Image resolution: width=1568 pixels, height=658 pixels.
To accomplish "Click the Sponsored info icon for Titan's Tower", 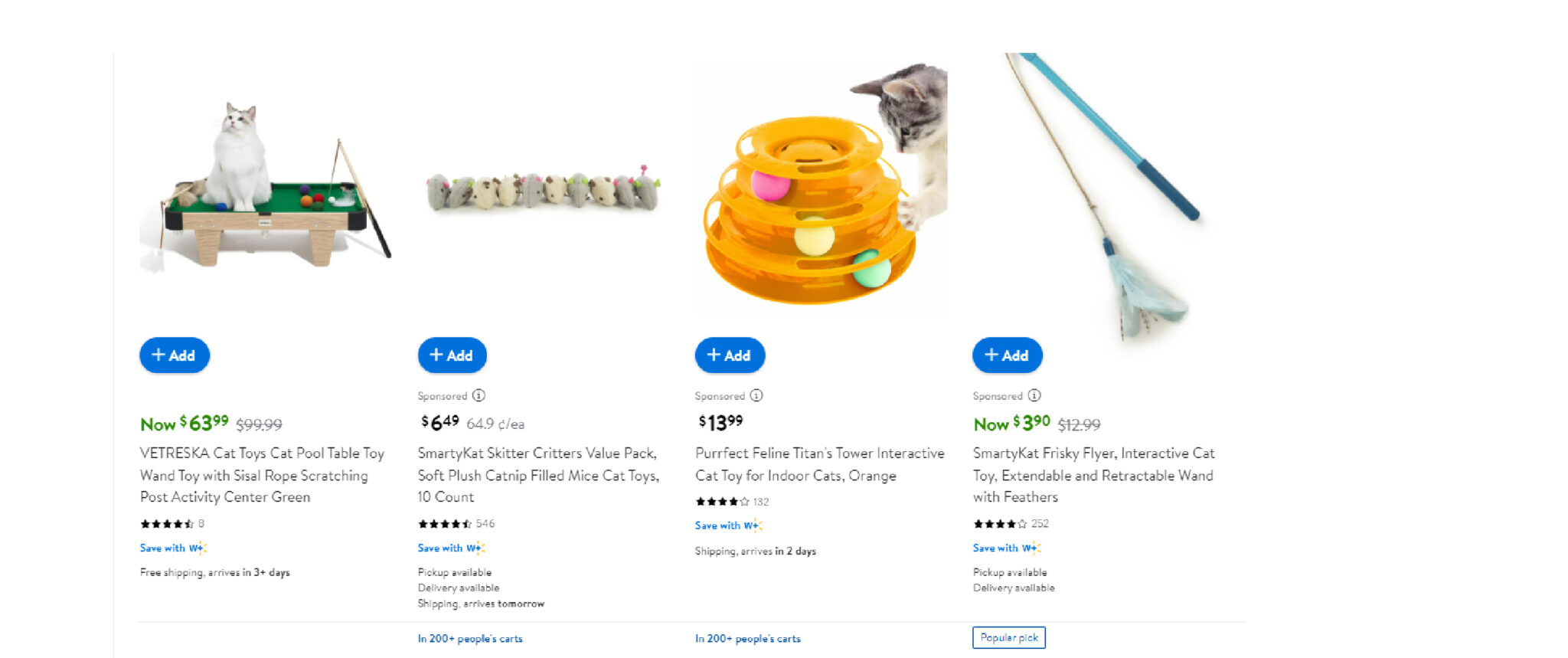I will click(756, 395).
